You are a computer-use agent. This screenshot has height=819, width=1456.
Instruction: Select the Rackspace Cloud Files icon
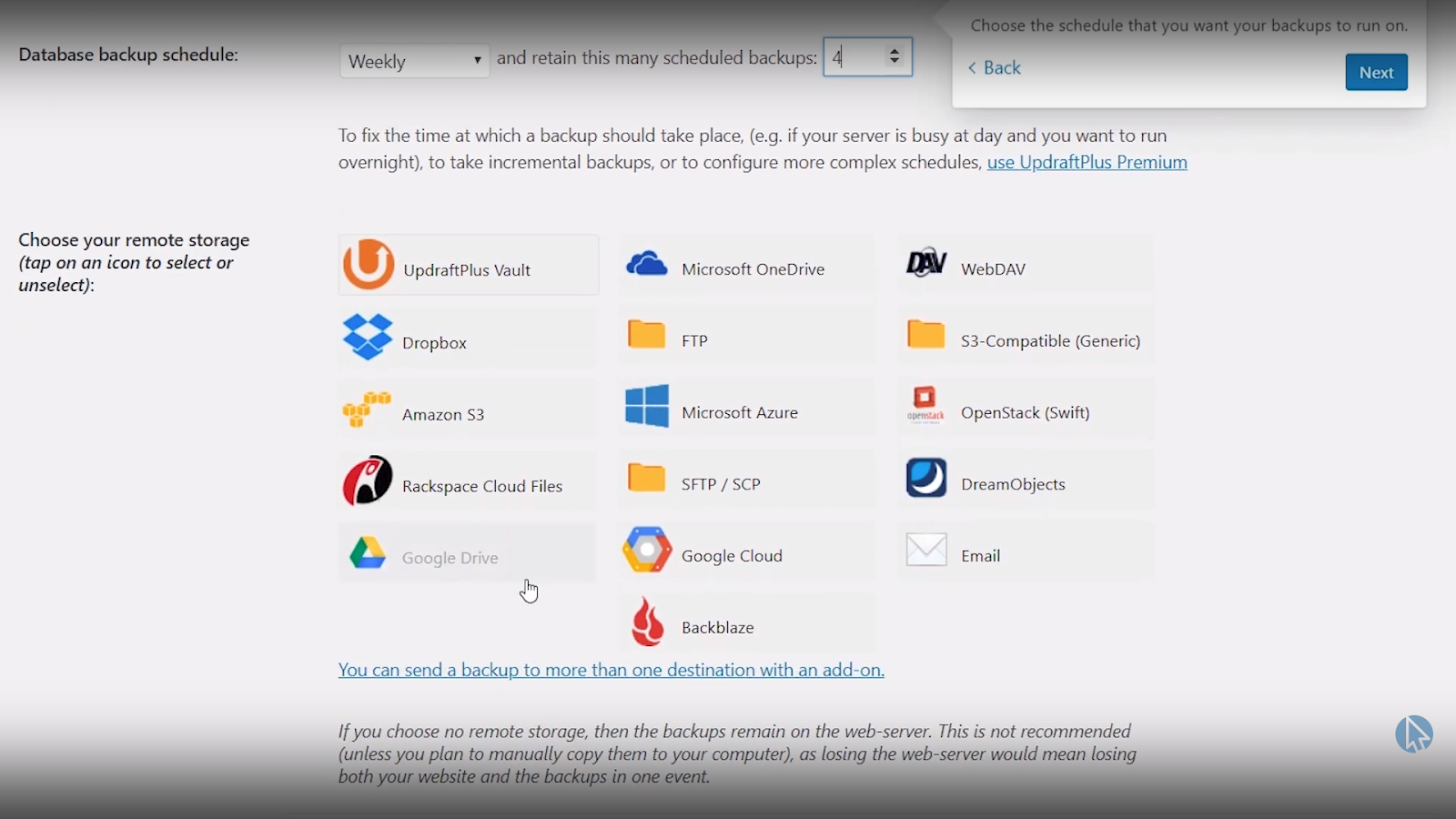(x=368, y=480)
